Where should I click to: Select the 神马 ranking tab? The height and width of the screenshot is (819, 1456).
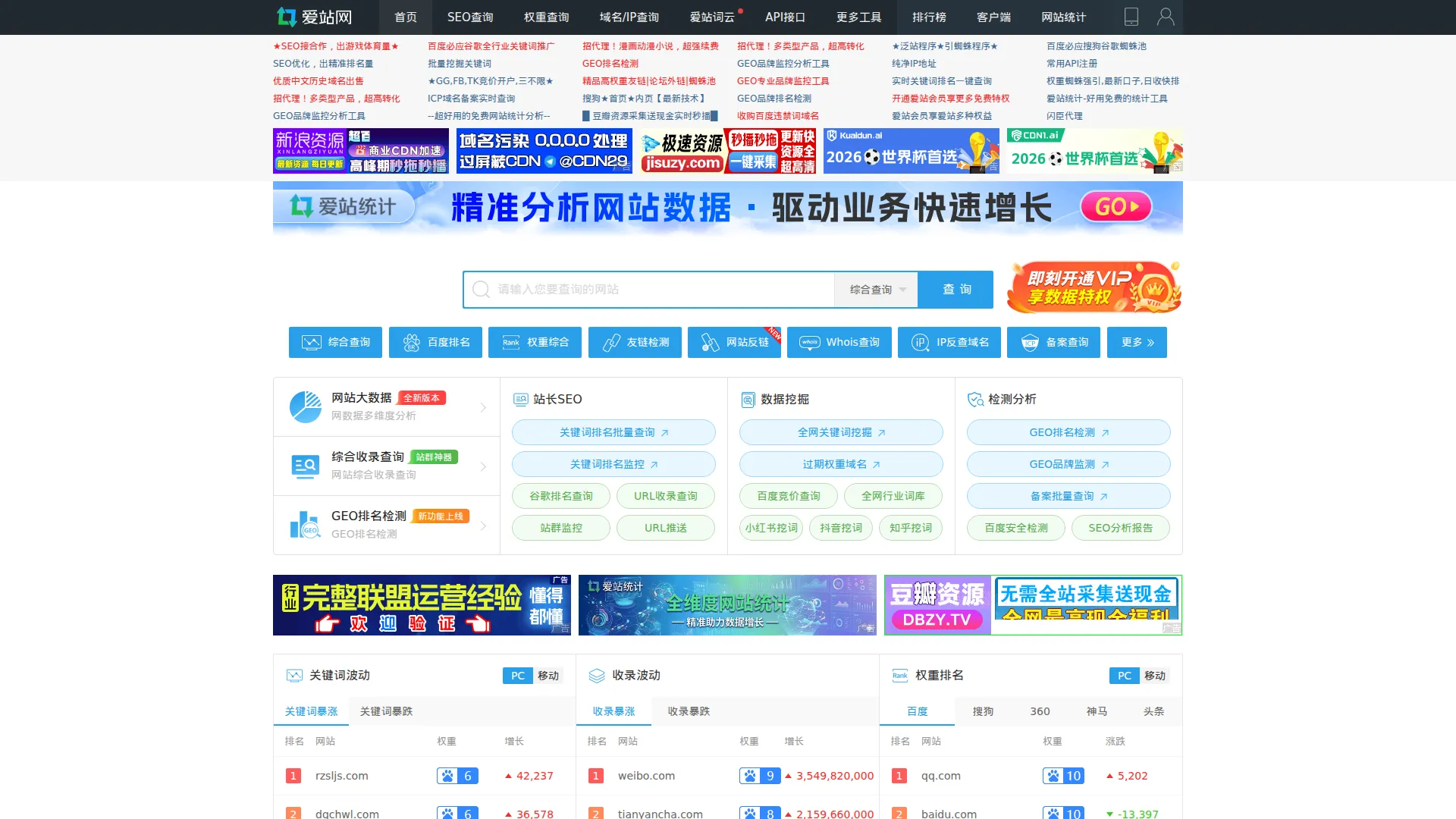click(1097, 711)
